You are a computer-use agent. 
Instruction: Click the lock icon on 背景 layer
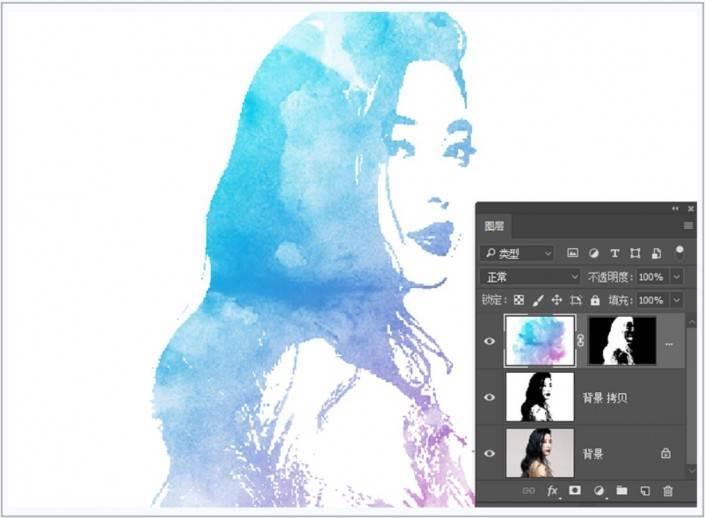[666, 453]
